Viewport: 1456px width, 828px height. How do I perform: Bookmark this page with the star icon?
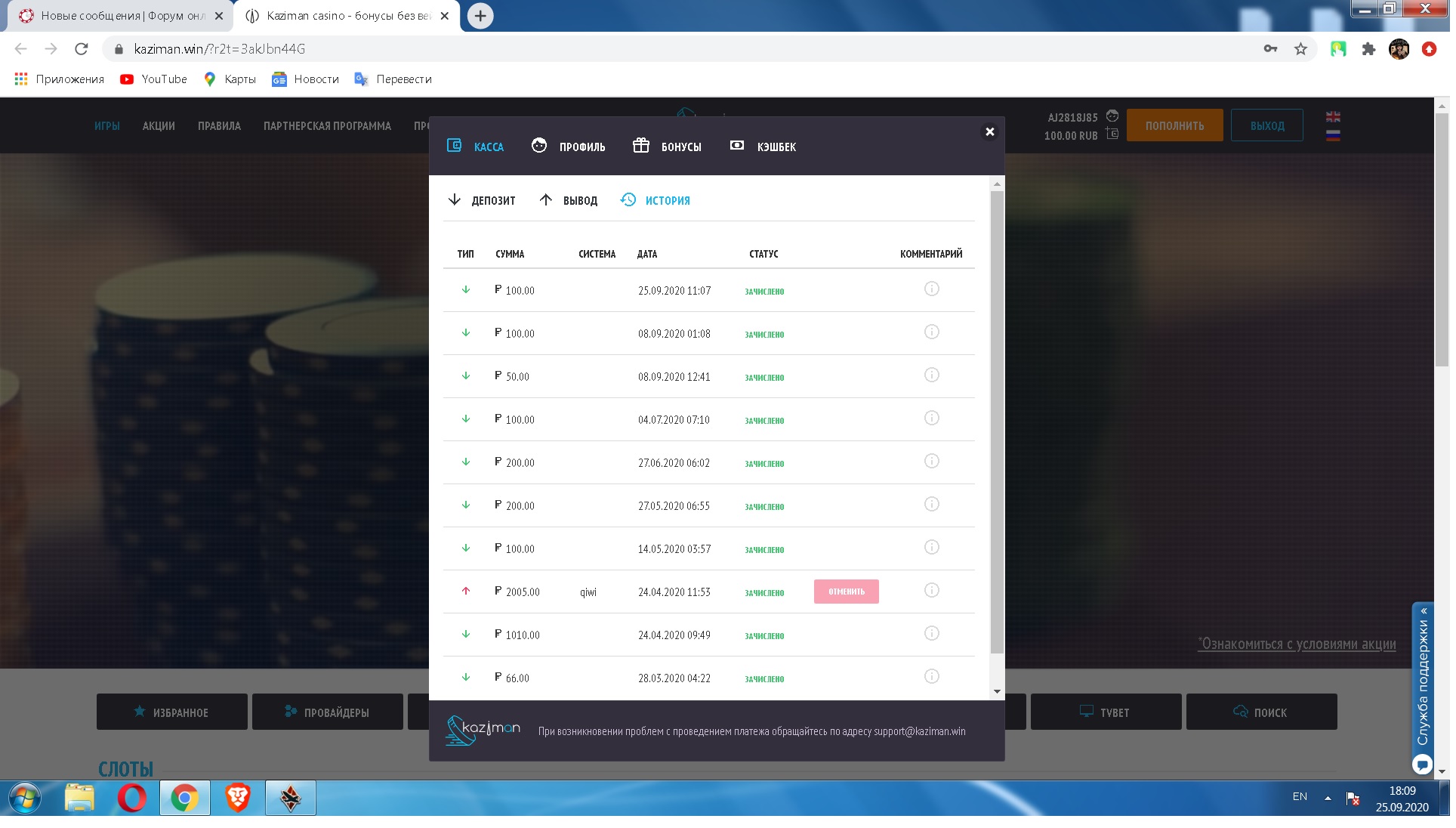1300,49
